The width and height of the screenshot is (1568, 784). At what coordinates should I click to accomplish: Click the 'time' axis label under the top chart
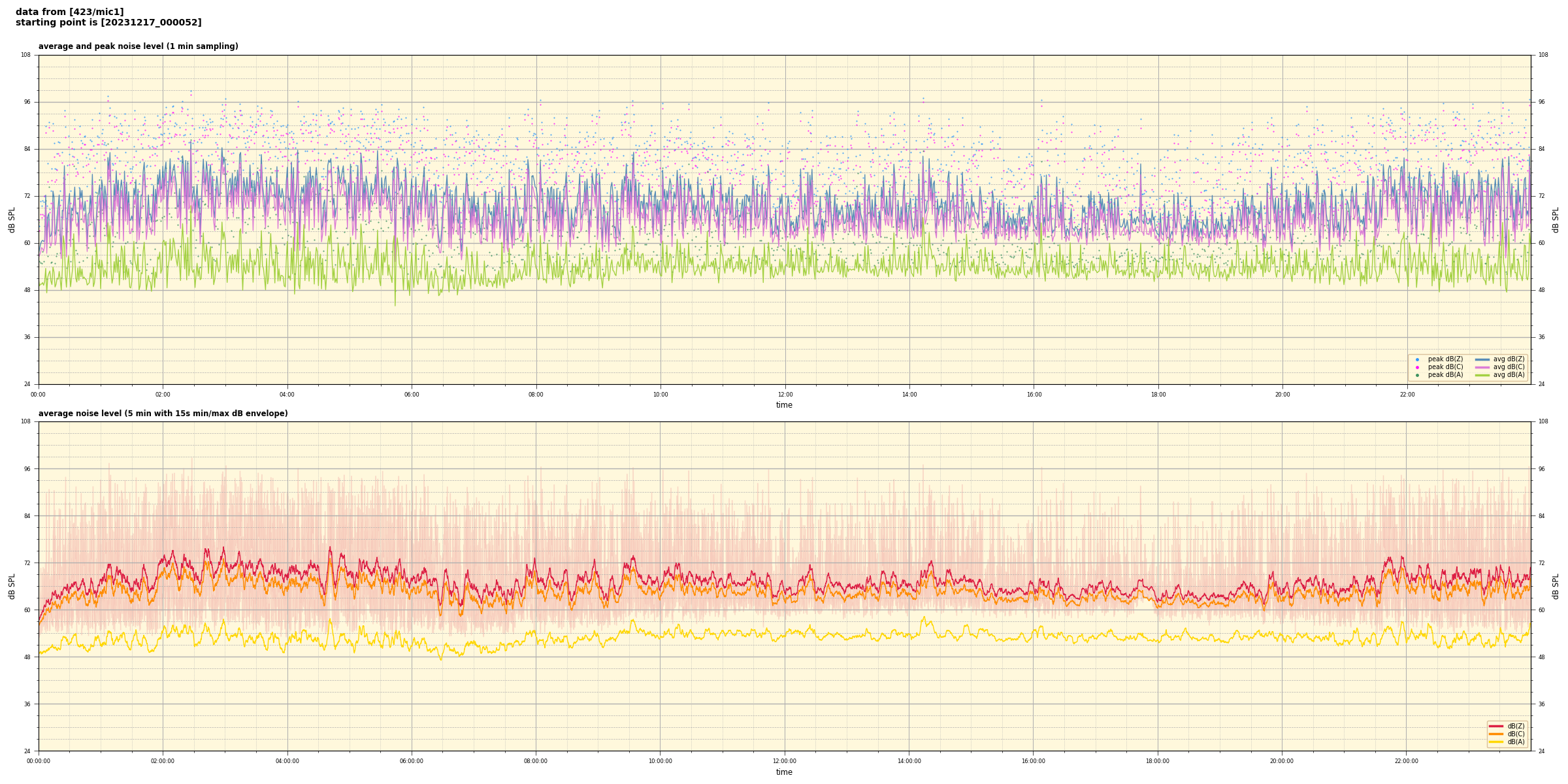click(x=784, y=405)
